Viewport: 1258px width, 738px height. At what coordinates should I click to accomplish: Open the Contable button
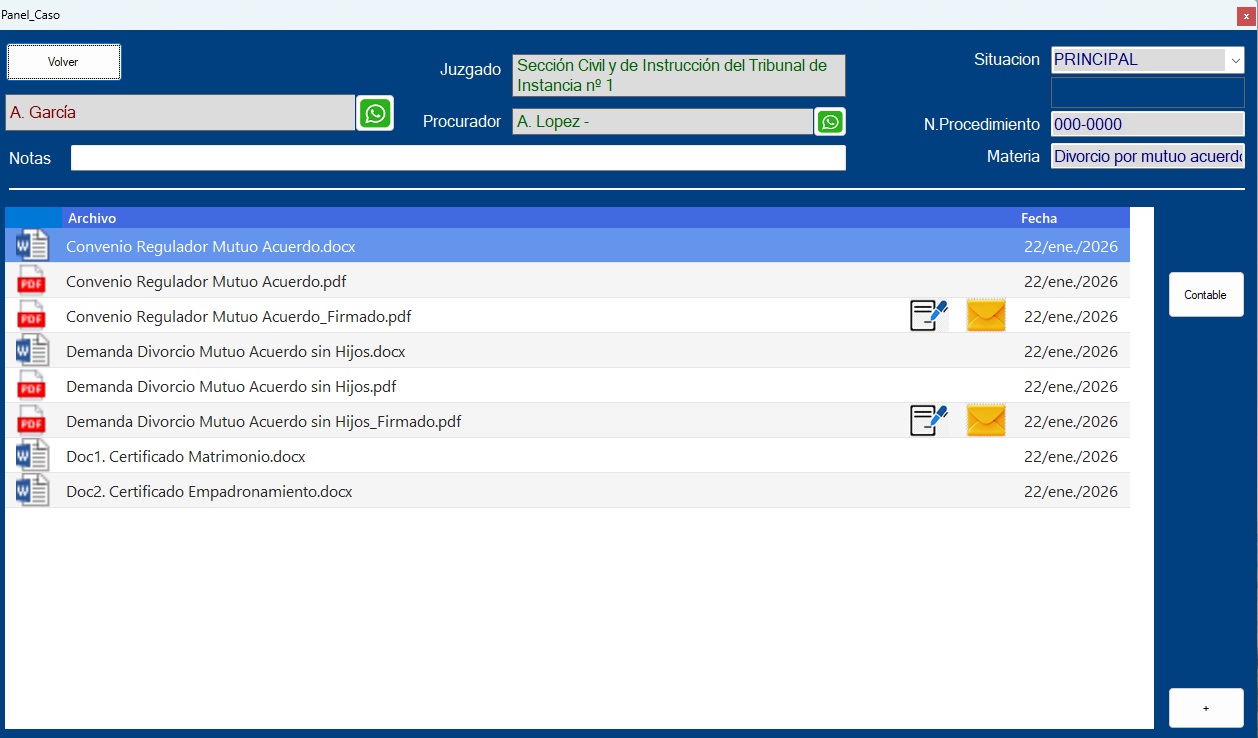(1205, 295)
